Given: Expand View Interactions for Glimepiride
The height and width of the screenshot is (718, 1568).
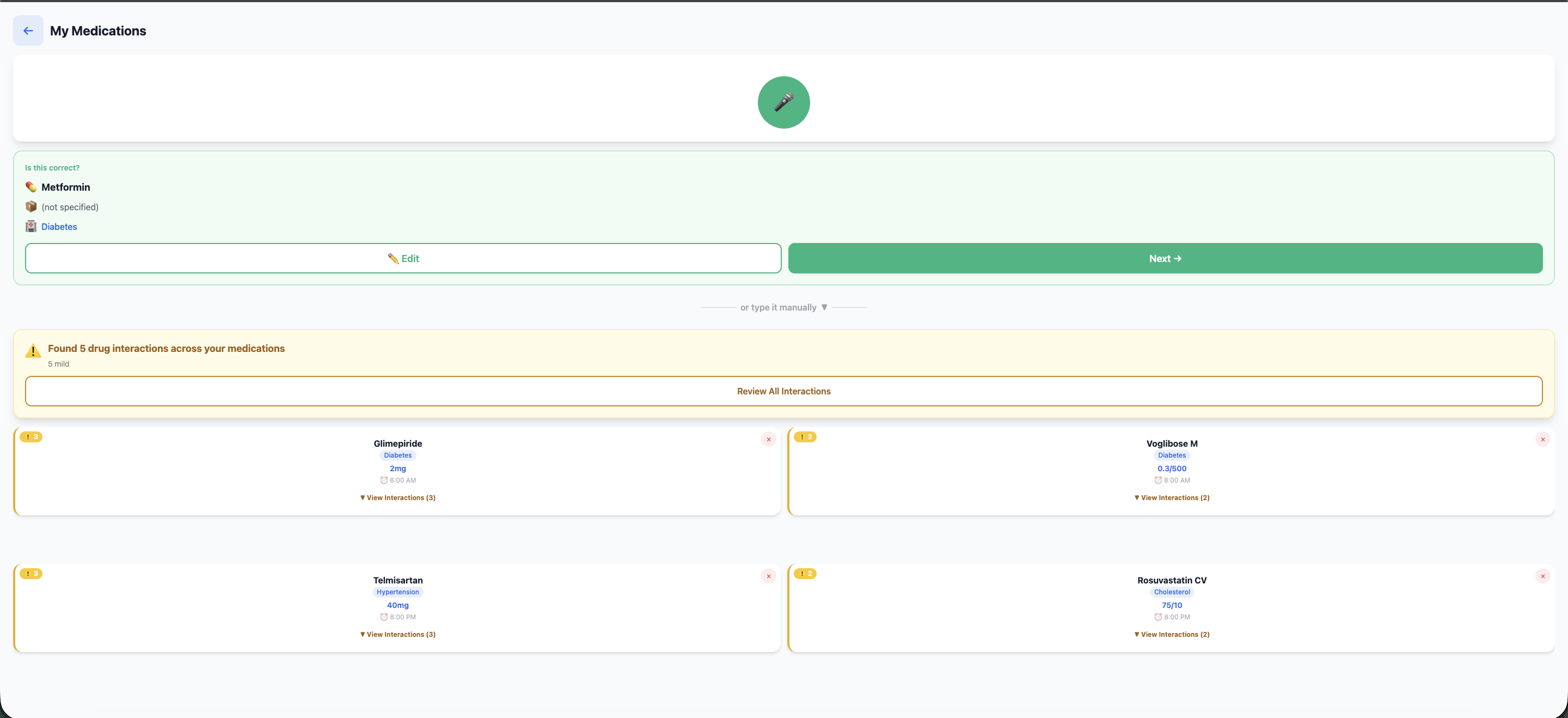Looking at the screenshot, I should tap(397, 497).
